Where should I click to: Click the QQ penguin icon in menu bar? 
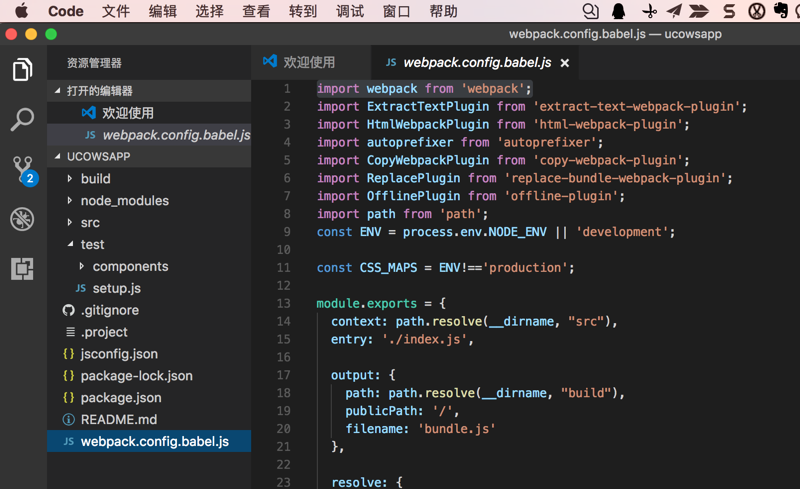point(618,11)
